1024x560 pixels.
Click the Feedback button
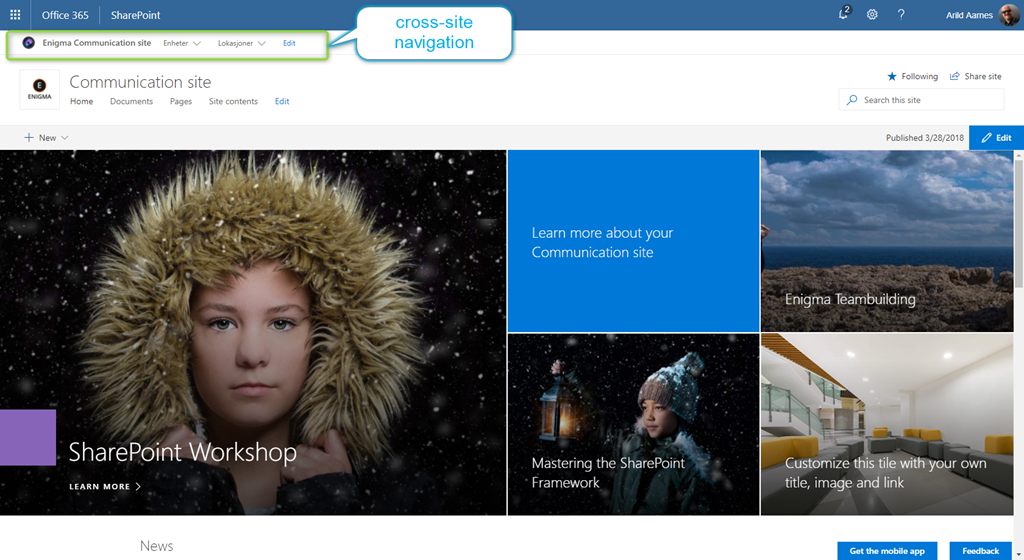[980, 551]
